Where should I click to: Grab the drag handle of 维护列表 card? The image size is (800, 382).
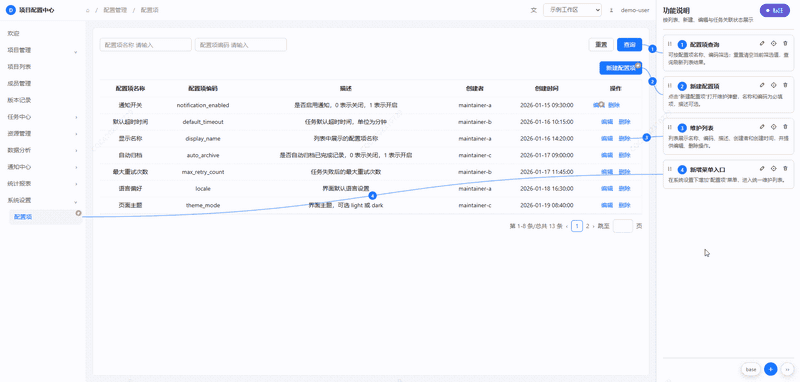click(x=670, y=128)
